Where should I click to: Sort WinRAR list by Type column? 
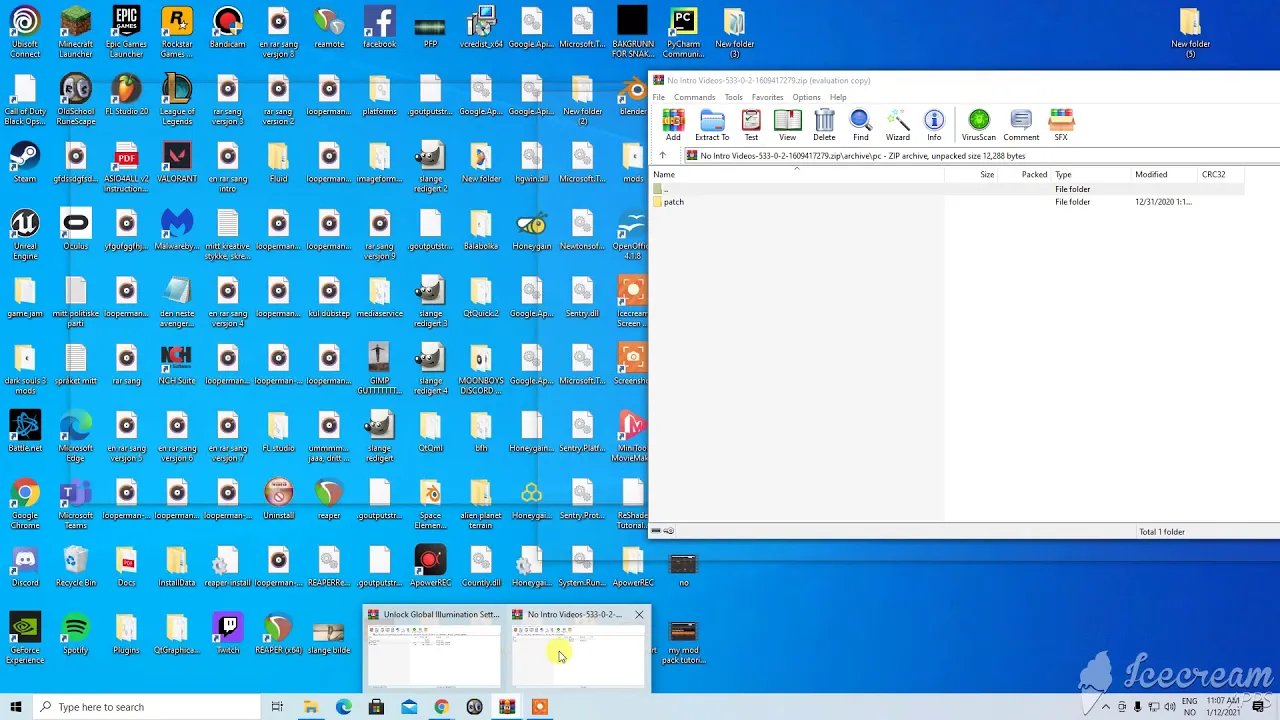click(x=1090, y=174)
